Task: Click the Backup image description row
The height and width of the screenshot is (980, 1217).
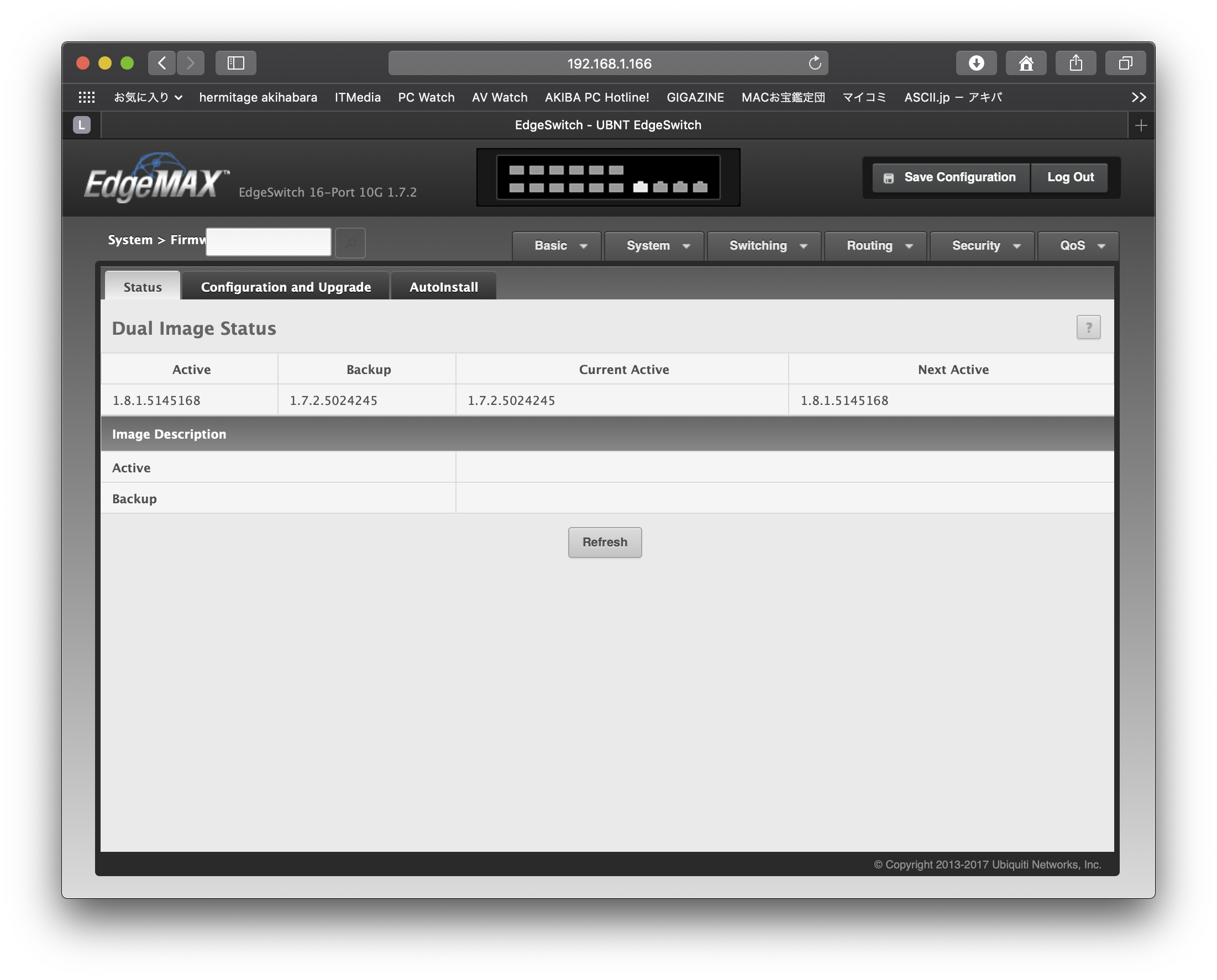Action: click(607, 498)
